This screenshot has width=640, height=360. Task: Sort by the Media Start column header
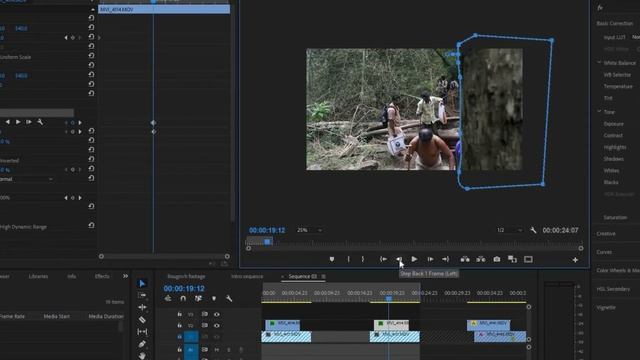56,316
